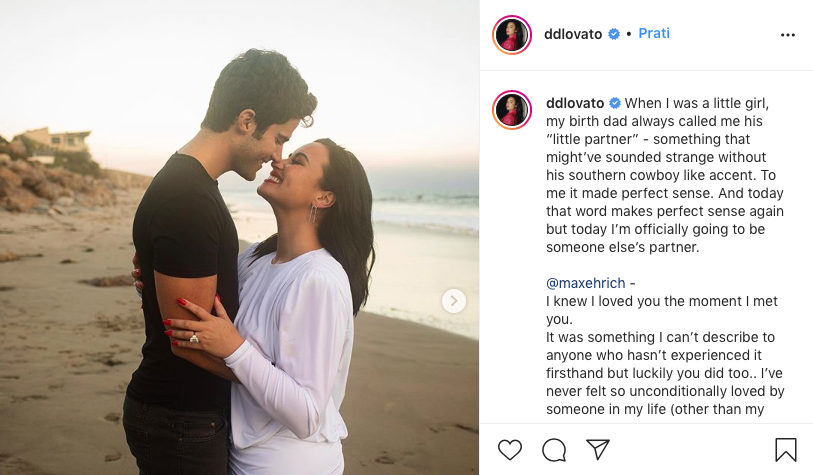Click the caption line "I knew I loved you"

(x=662, y=301)
